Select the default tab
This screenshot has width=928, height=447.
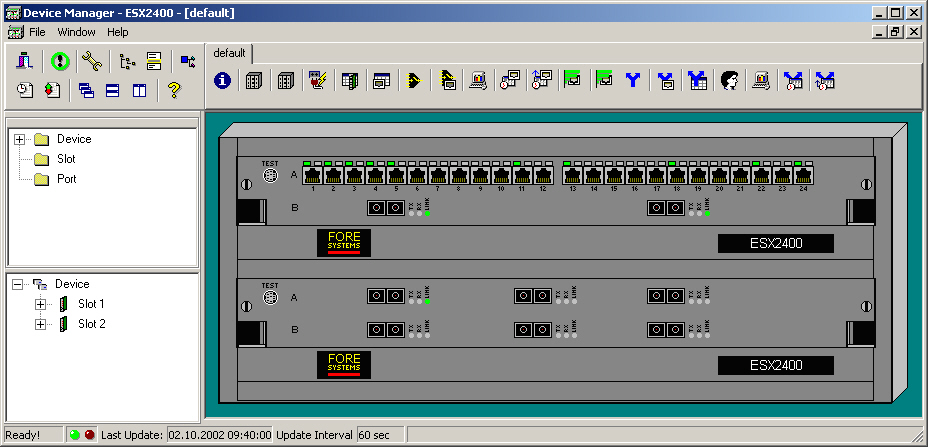pyautogui.click(x=229, y=52)
